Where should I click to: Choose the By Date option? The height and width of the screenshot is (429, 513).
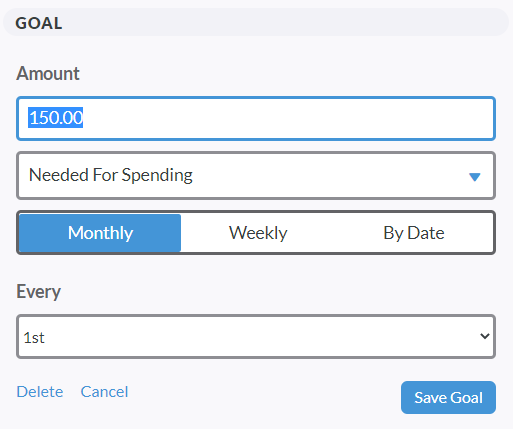414,233
